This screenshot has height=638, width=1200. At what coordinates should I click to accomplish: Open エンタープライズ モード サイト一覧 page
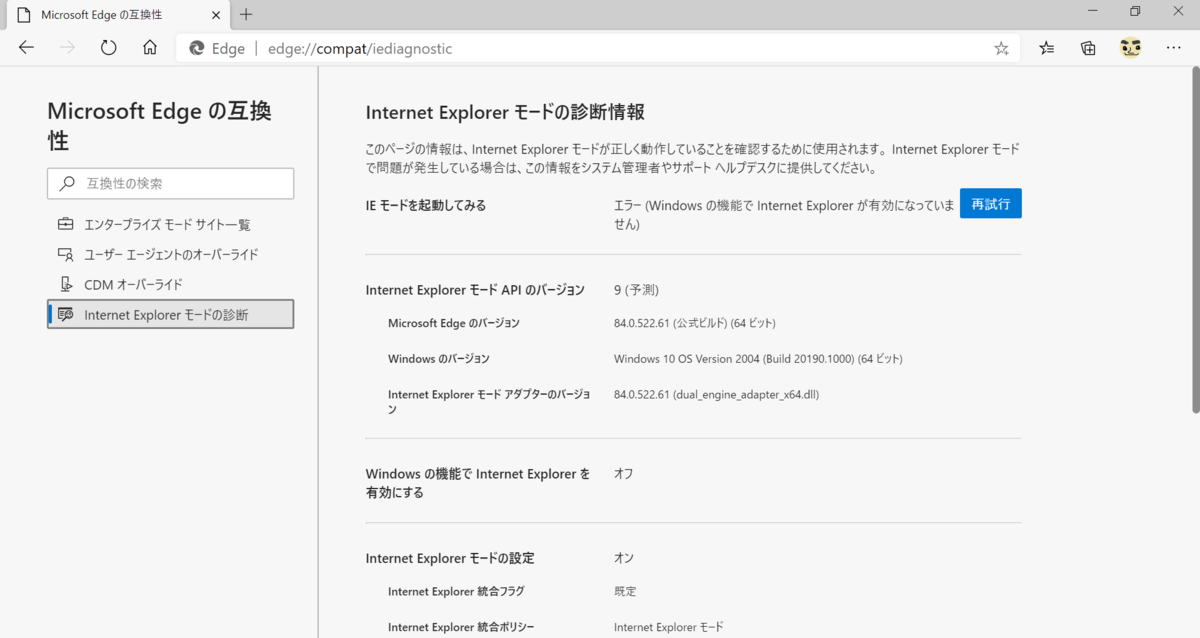click(170, 225)
